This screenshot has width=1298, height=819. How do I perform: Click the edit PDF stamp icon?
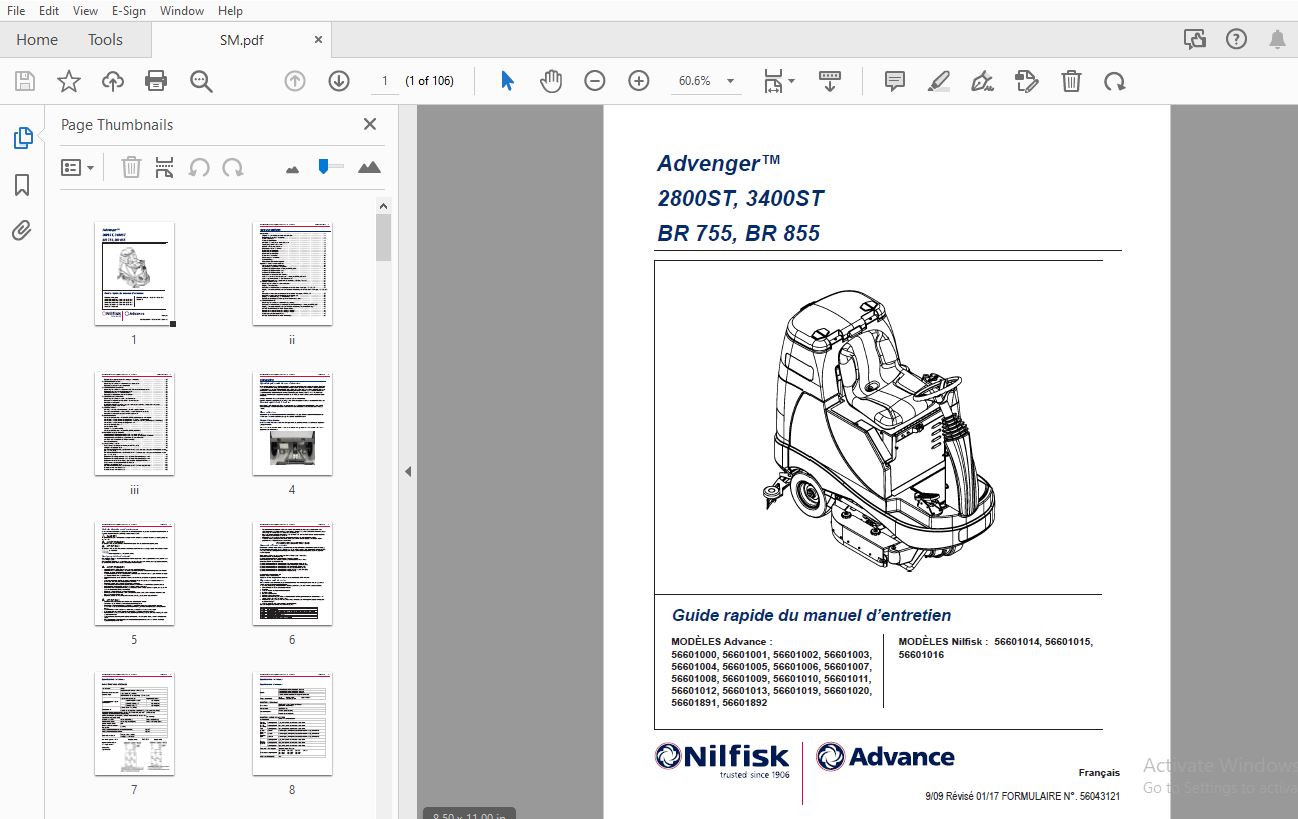[x=1026, y=81]
